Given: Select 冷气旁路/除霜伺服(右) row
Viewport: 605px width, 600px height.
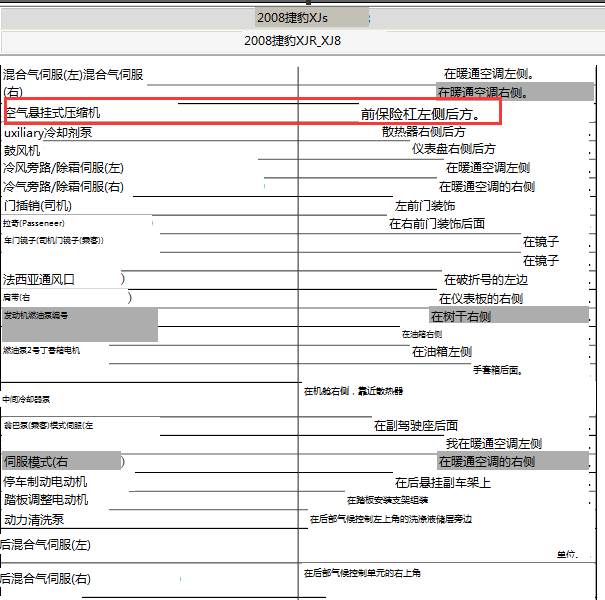Looking at the screenshot, I should tap(63, 187).
